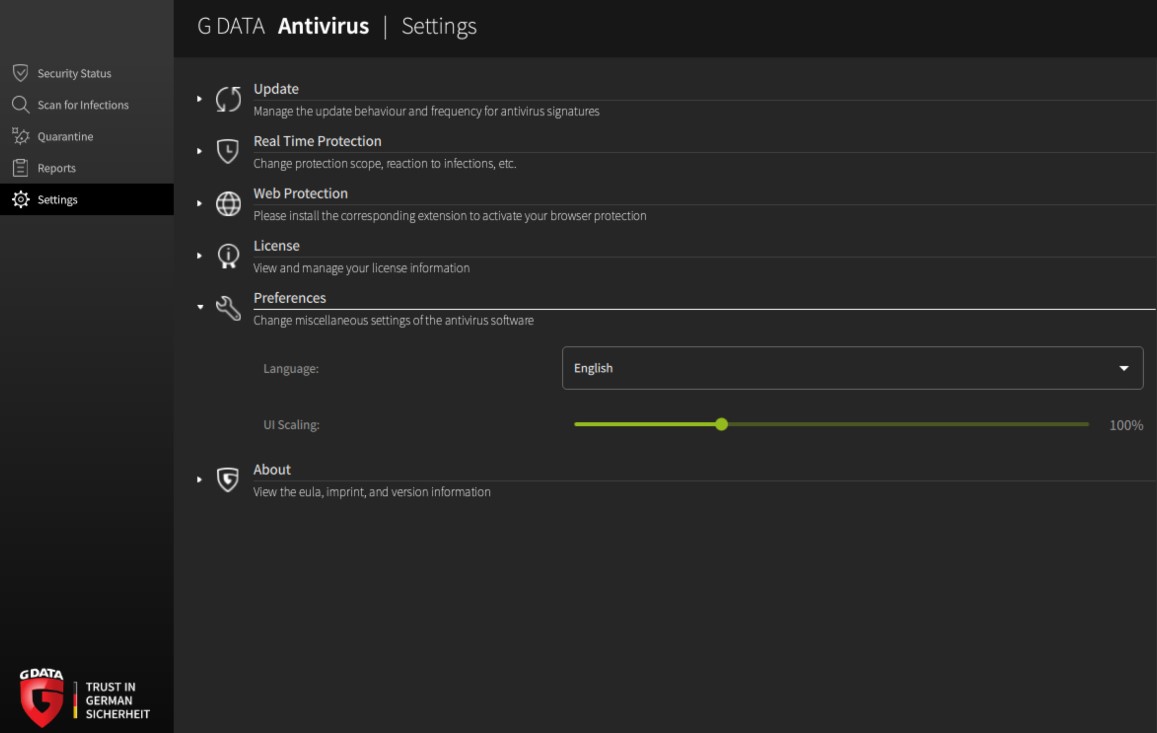Viewport: 1157px width, 733px height.
Task: Open the Language dropdown set to English
Action: (x=852, y=368)
